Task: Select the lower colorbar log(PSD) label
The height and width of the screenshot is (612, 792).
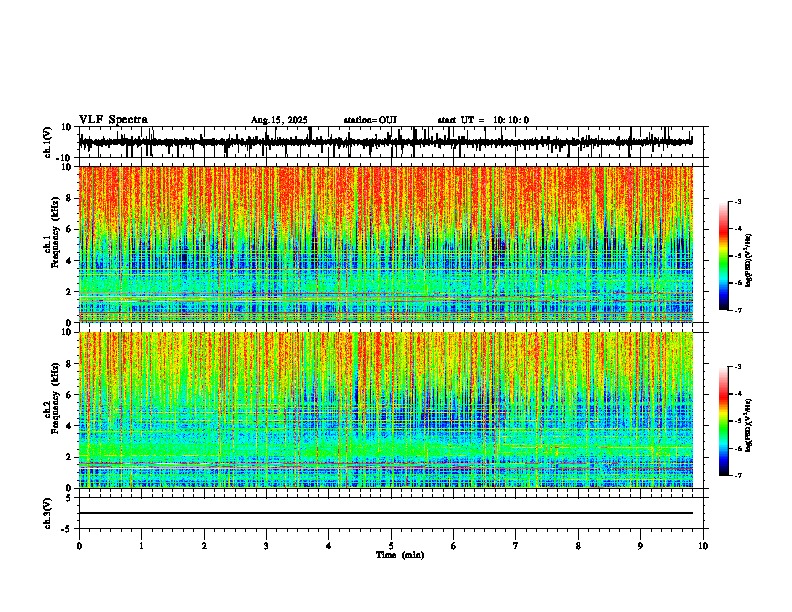Action: (x=749, y=425)
